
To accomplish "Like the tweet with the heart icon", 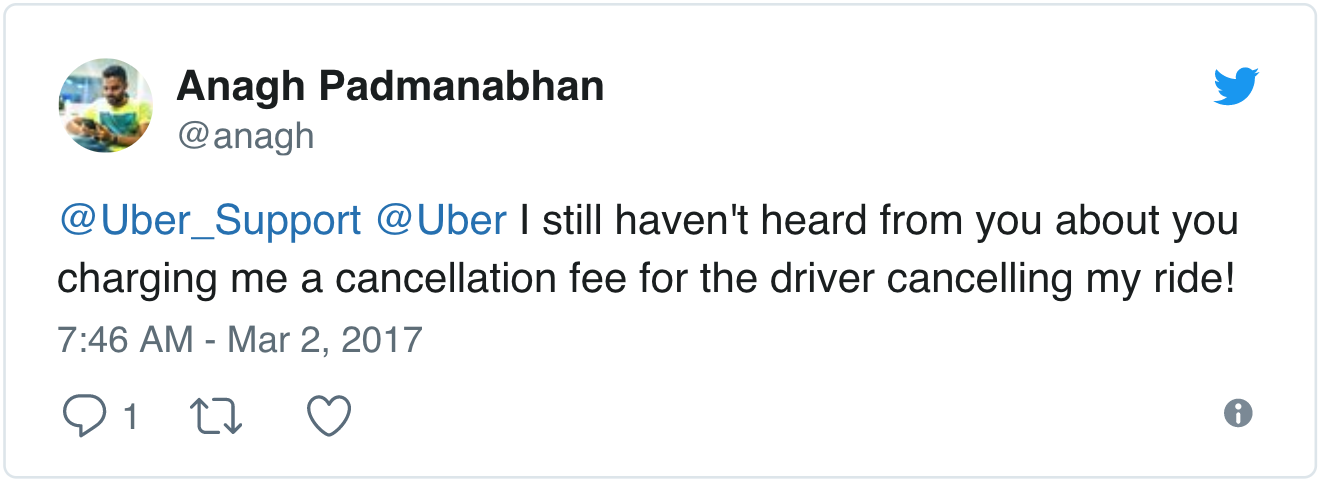I will pos(328,415).
